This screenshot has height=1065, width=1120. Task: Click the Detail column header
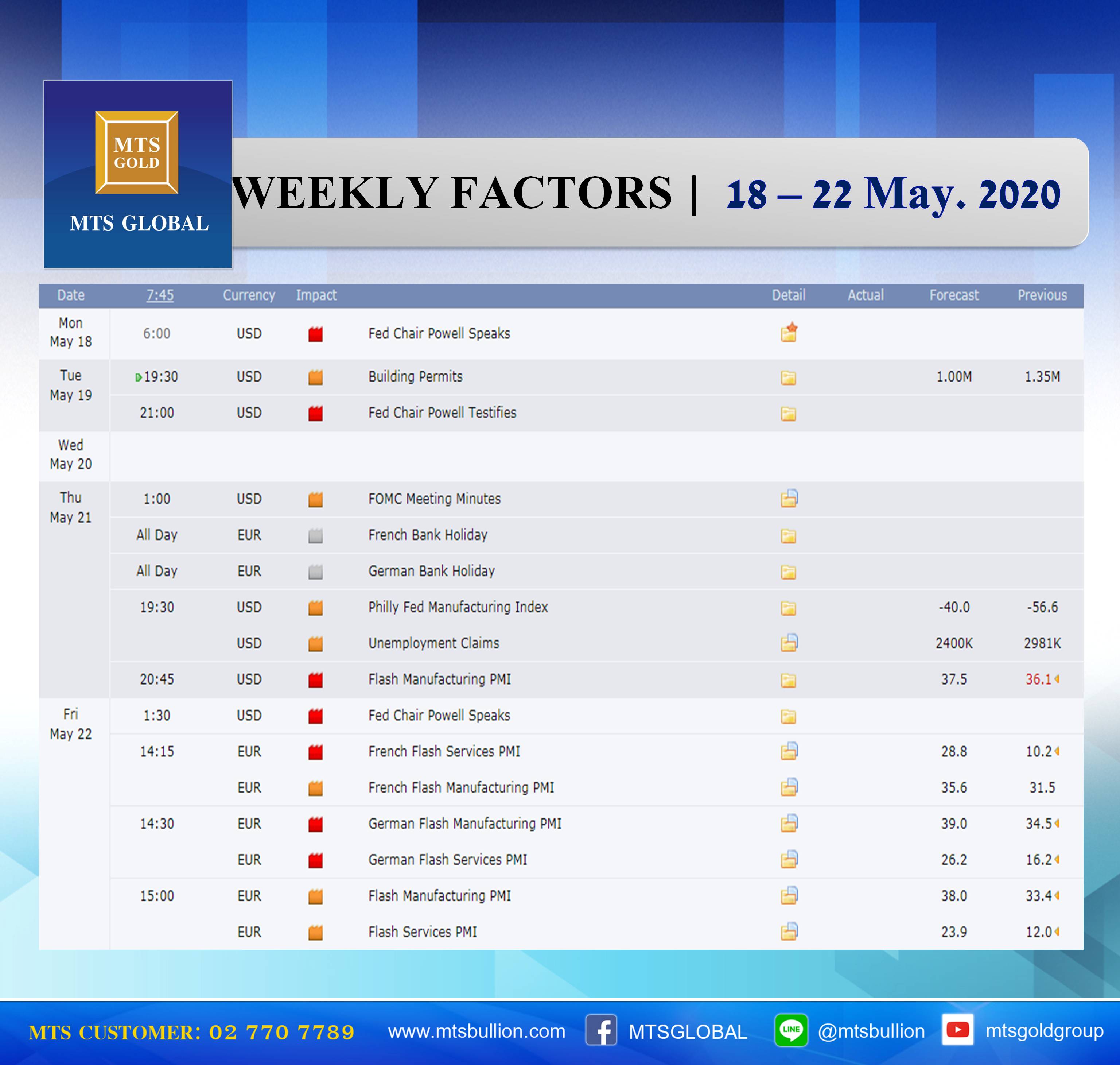(x=788, y=295)
